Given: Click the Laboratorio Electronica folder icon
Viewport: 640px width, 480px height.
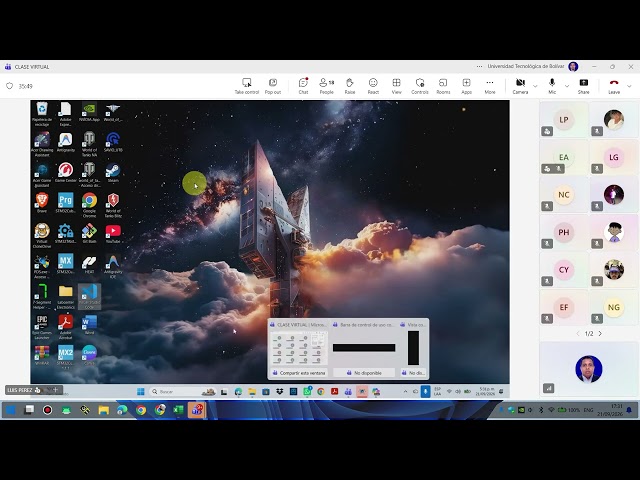Looking at the screenshot, I should point(65,297).
